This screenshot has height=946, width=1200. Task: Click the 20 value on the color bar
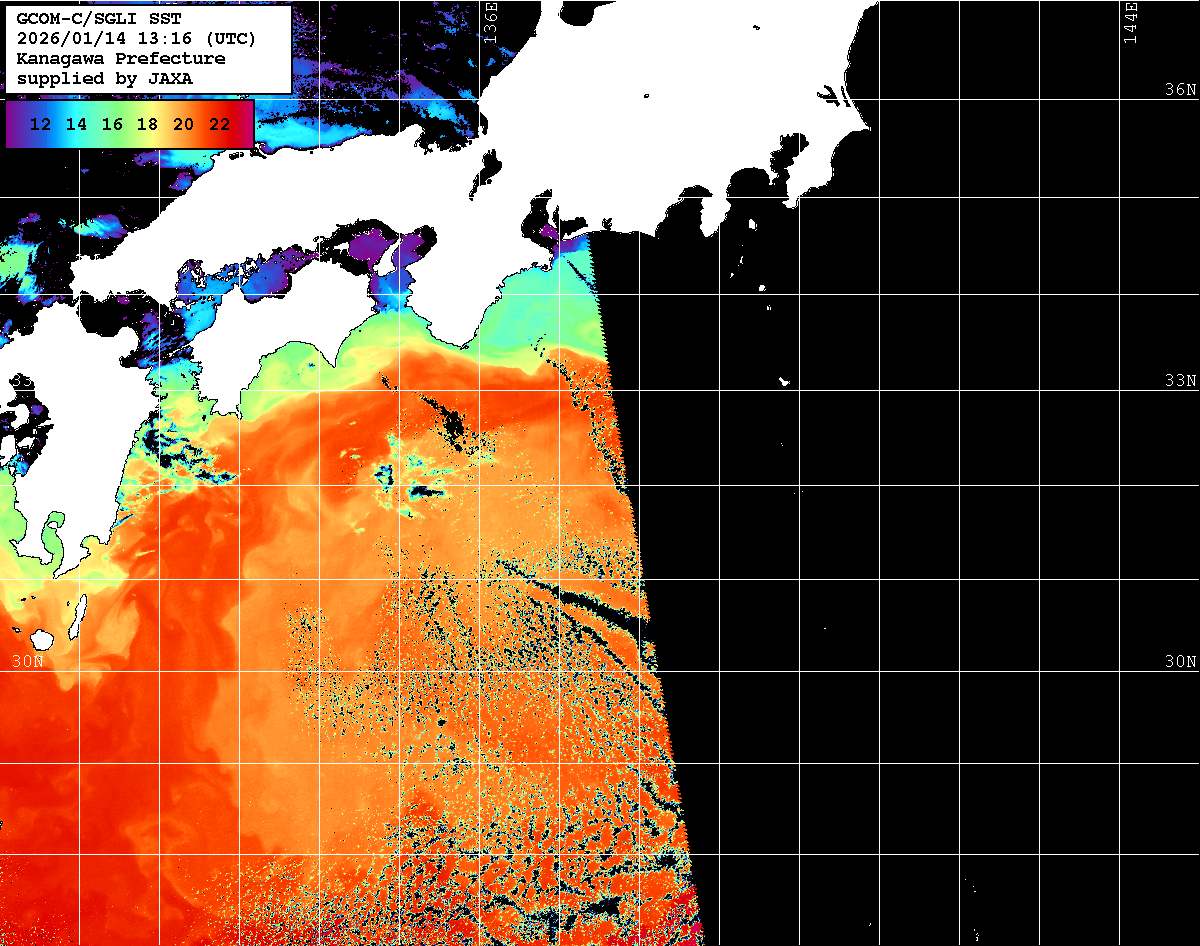(183, 124)
